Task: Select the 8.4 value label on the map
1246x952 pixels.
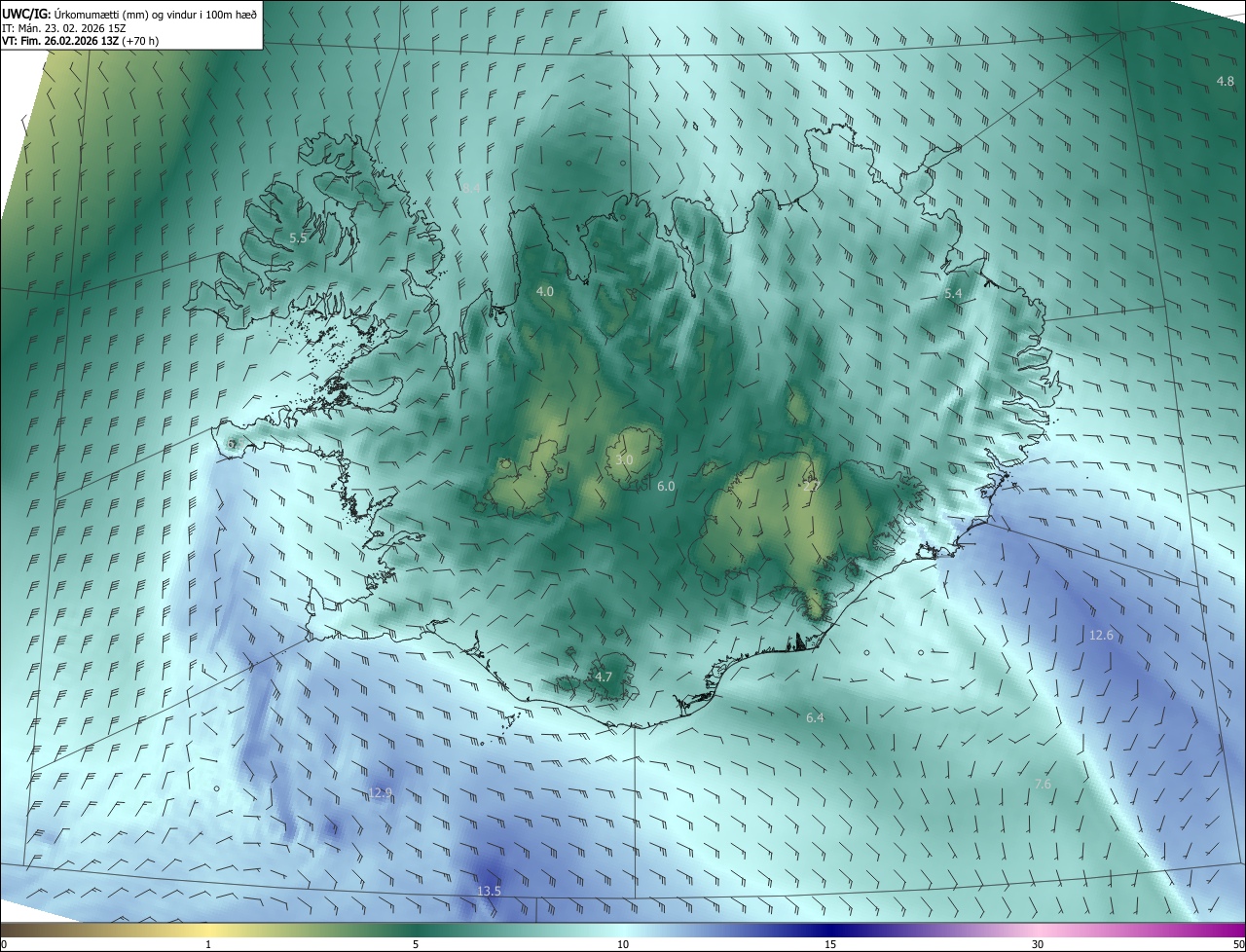Action: pos(471,187)
